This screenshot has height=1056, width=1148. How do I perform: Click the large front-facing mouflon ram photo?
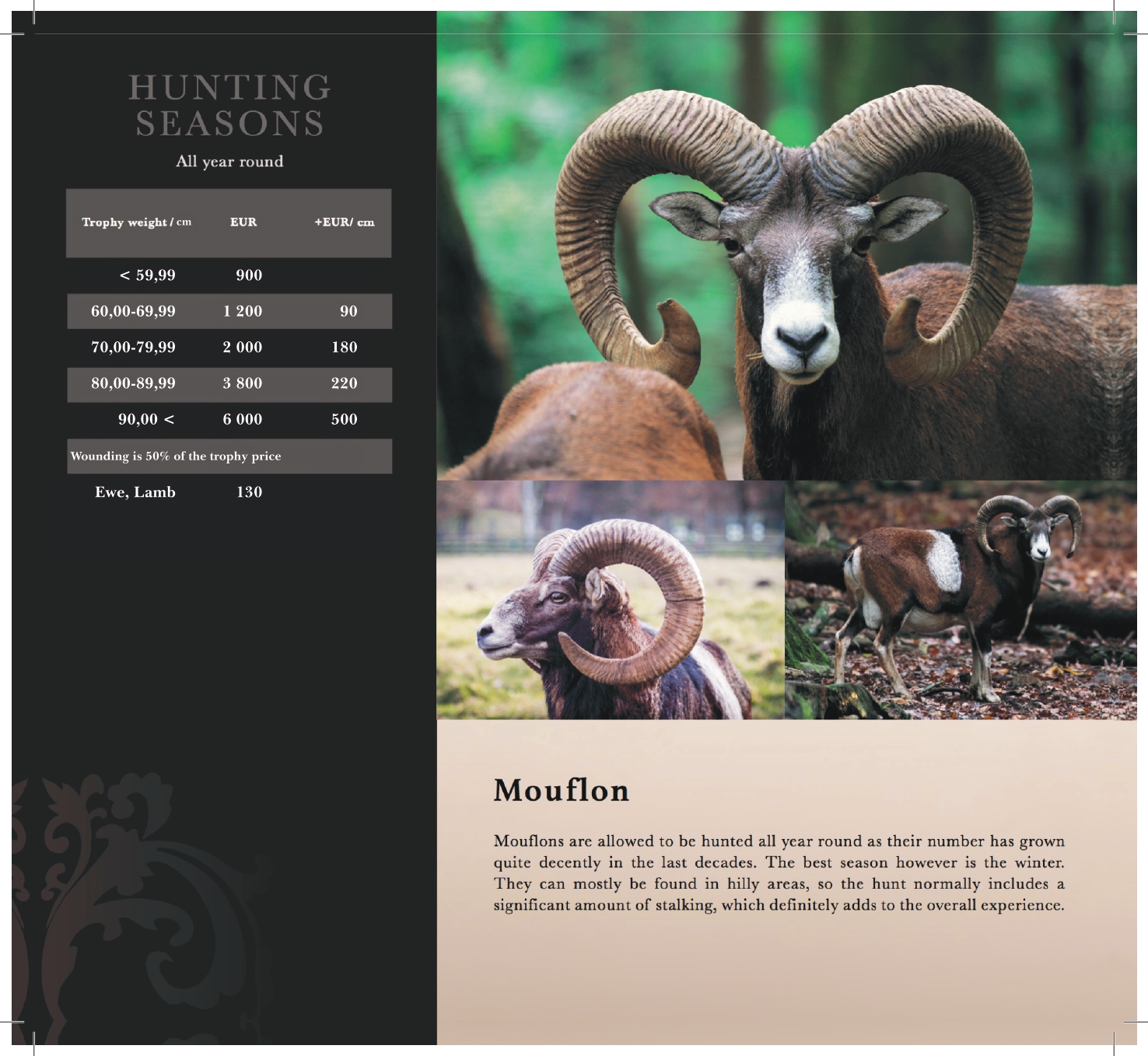[786, 245]
